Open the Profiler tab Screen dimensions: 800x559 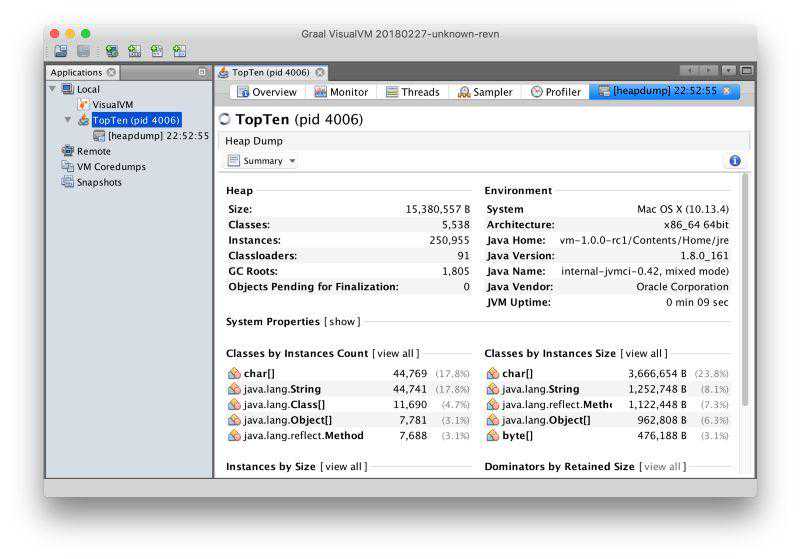tap(554, 92)
